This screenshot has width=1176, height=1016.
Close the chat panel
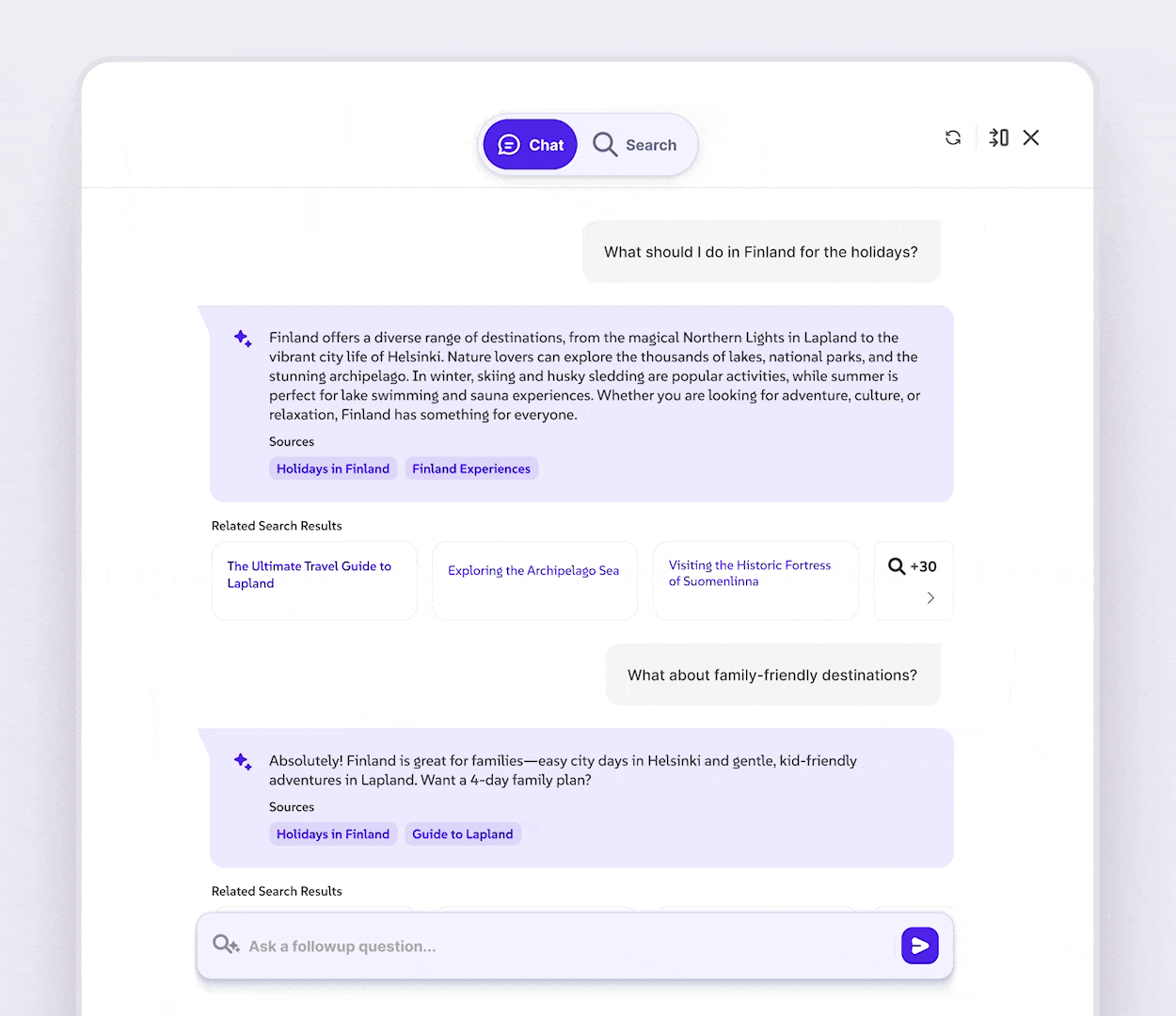click(1031, 138)
